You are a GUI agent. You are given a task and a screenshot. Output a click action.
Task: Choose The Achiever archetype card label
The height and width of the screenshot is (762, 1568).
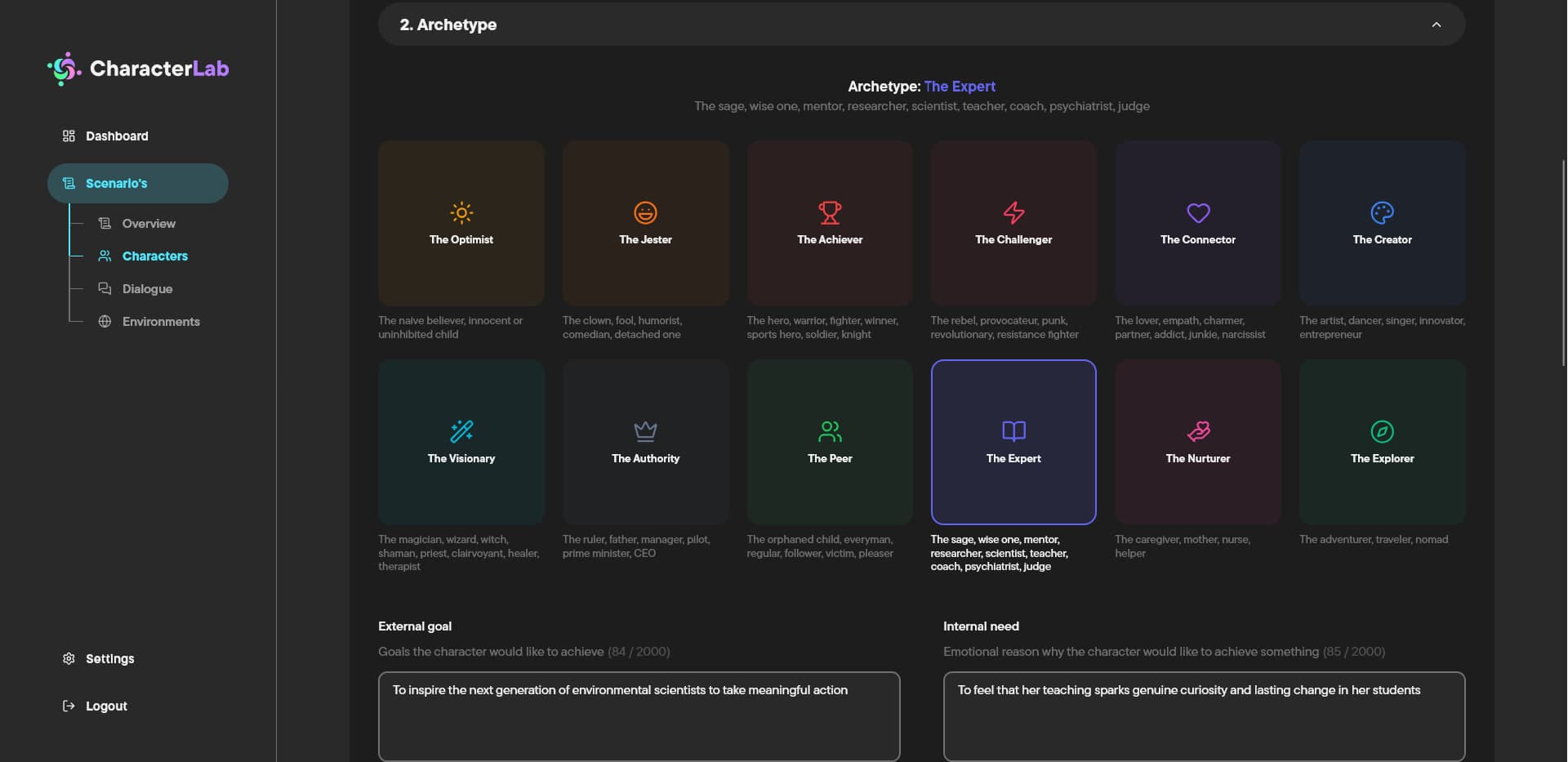pos(830,239)
